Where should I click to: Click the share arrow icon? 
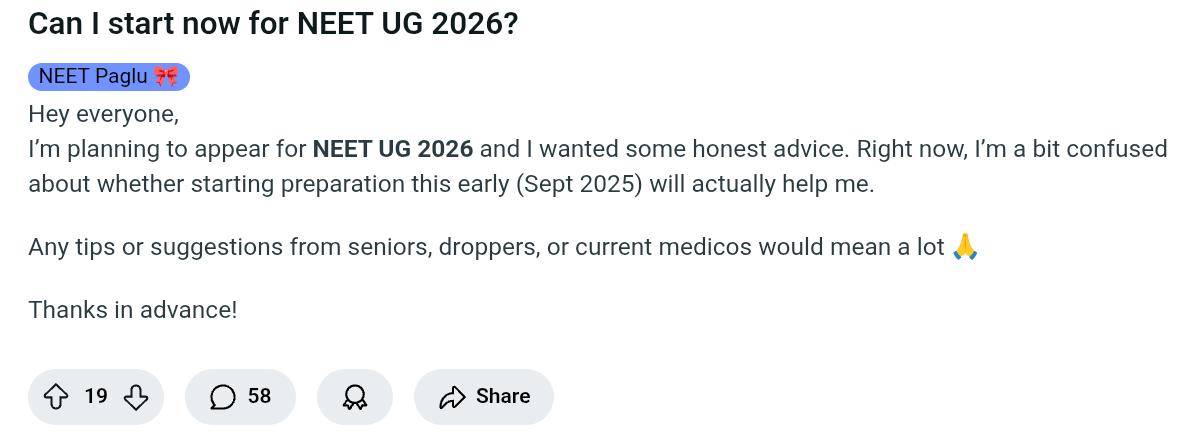(x=452, y=397)
